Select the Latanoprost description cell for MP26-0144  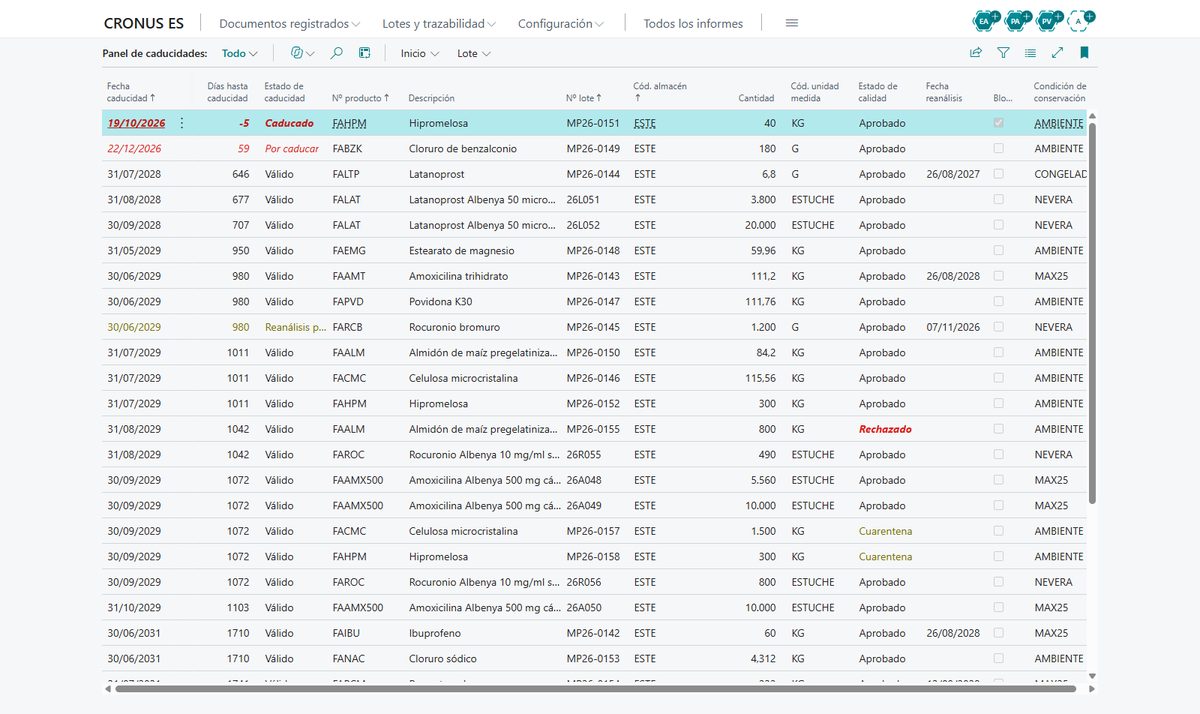click(439, 174)
